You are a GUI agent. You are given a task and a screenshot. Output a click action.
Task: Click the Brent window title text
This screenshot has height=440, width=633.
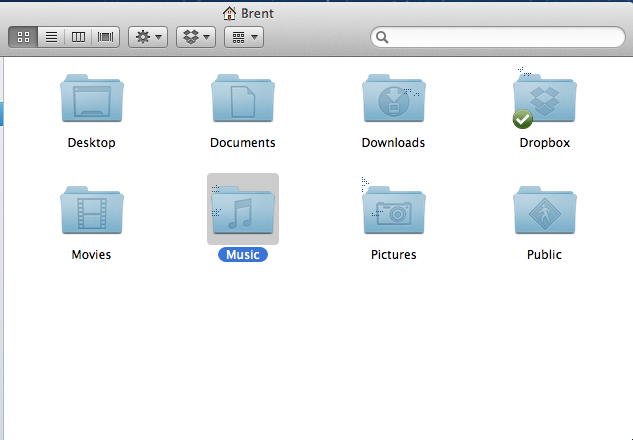(x=257, y=13)
